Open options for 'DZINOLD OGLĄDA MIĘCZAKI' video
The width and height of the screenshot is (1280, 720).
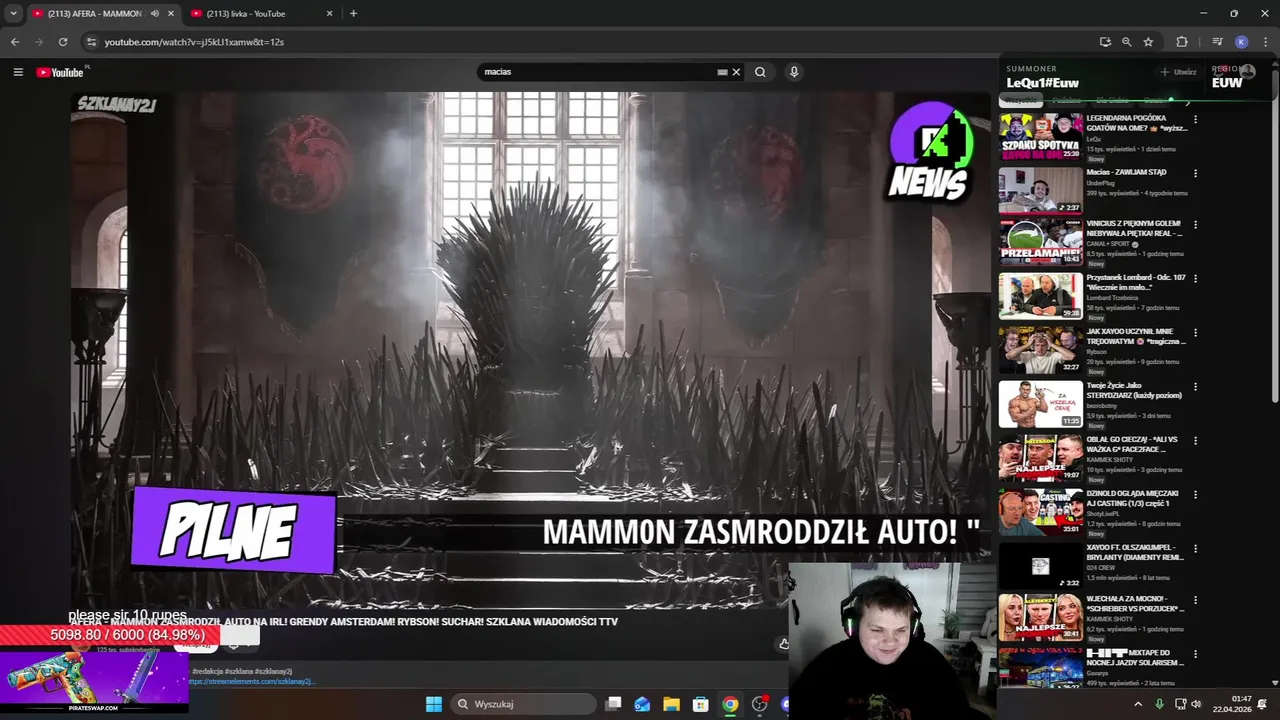[x=1195, y=495]
